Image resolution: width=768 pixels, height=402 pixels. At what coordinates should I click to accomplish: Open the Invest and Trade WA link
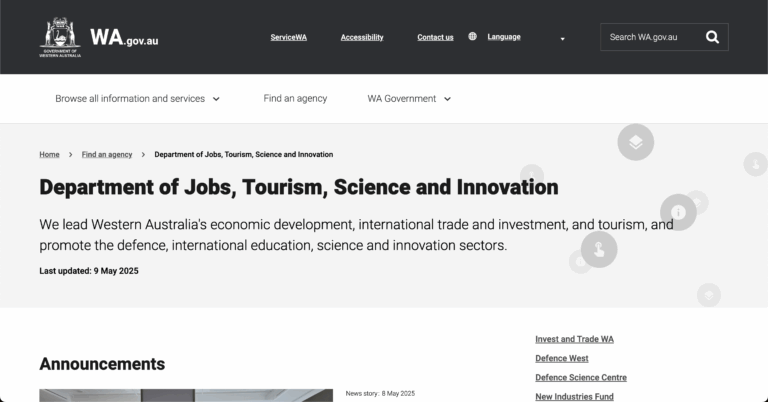pos(574,339)
